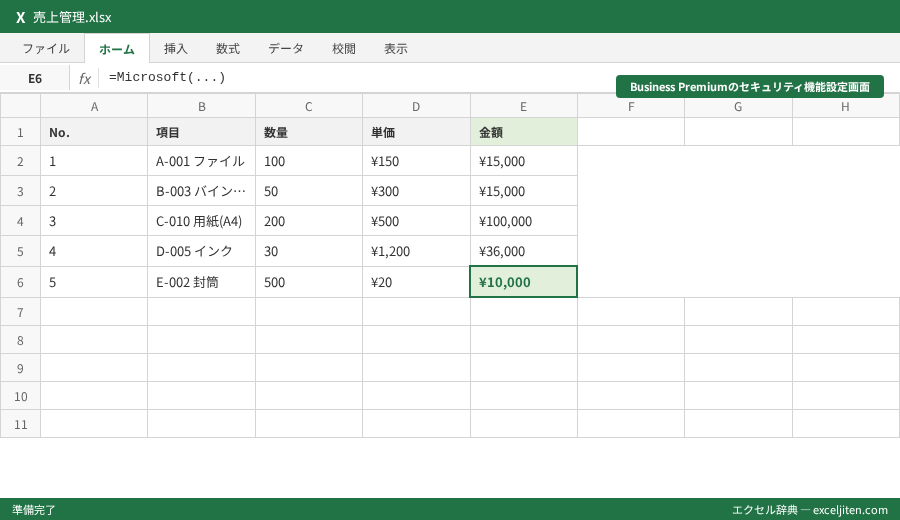Click the 金額 header cell

pos(523,133)
